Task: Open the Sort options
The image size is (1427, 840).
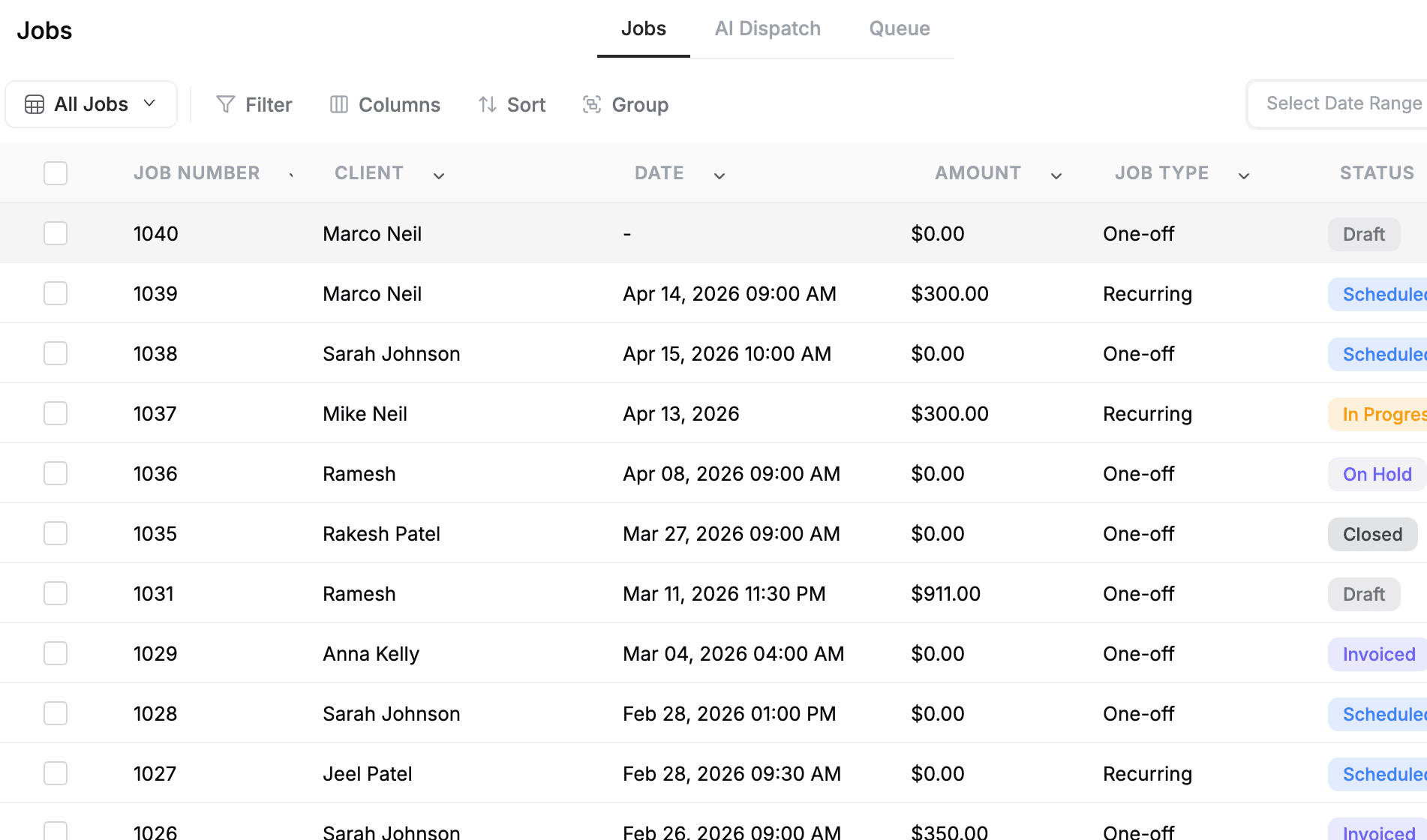Action: coord(512,104)
